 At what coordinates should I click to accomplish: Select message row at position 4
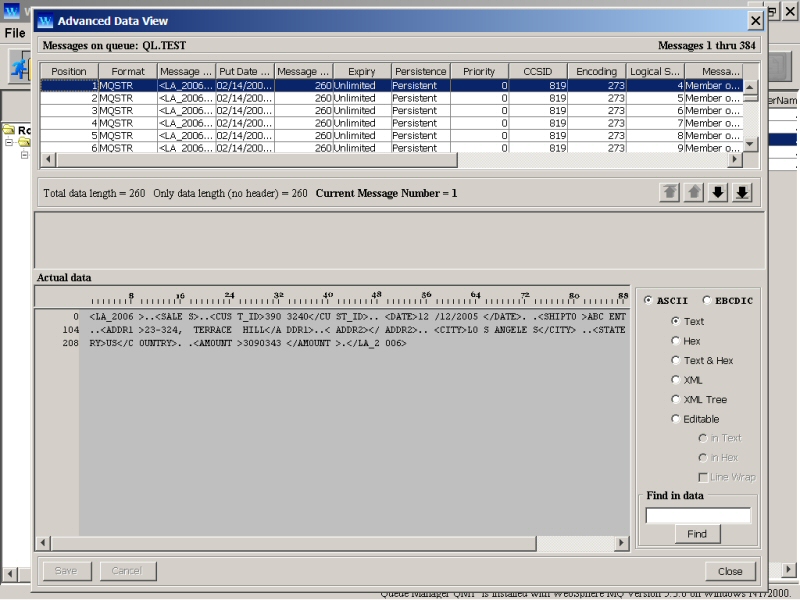(x=391, y=123)
